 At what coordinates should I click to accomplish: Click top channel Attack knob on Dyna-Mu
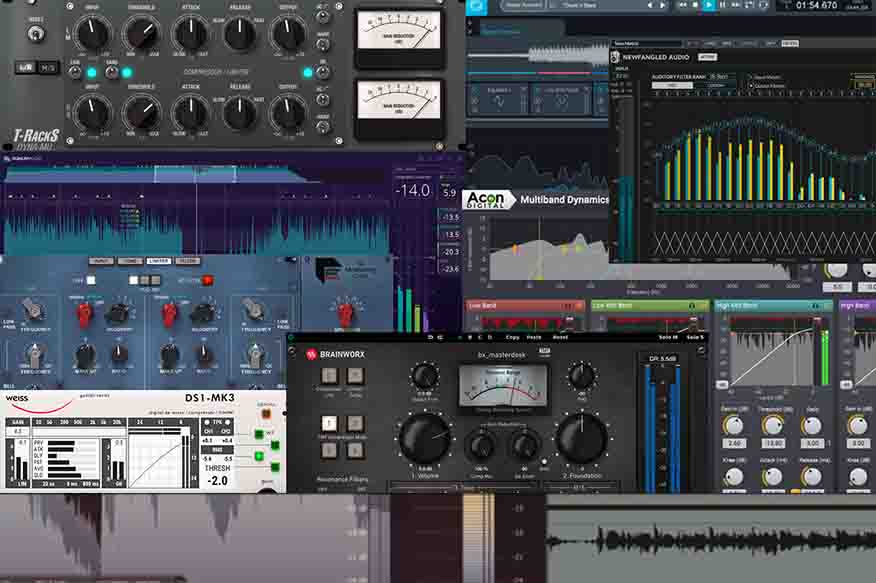[x=191, y=33]
